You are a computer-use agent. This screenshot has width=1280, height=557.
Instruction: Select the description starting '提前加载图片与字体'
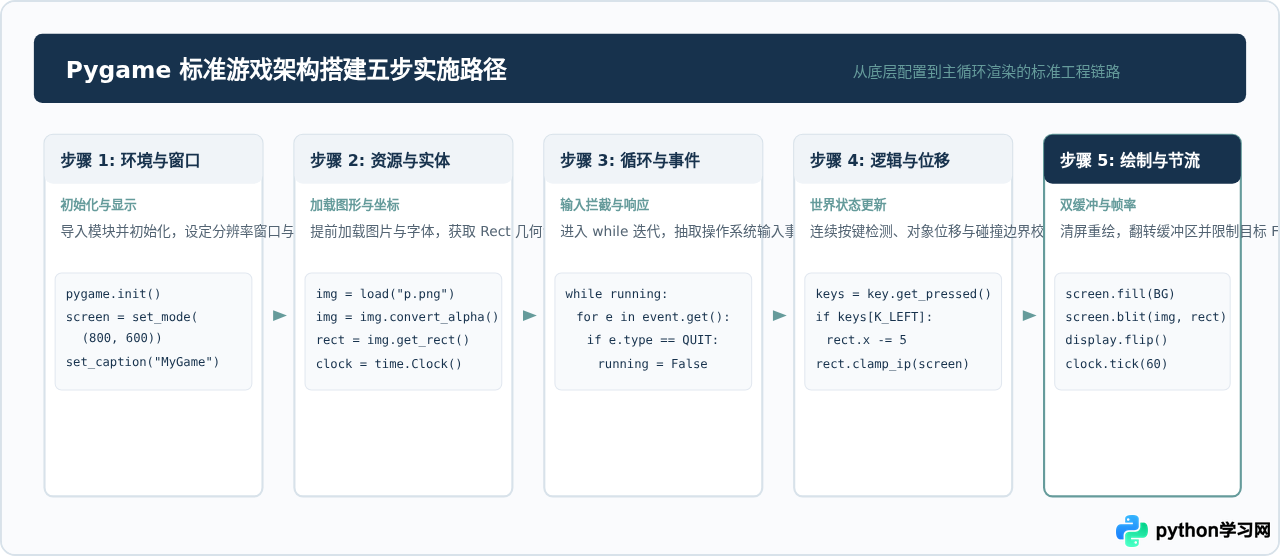point(427,232)
